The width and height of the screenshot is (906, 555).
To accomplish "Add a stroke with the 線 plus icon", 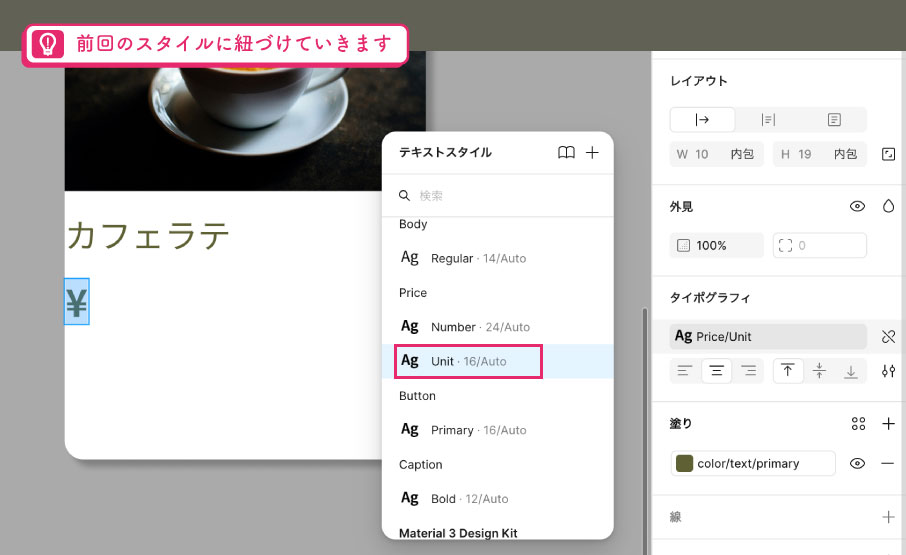I will click(x=889, y=517).
